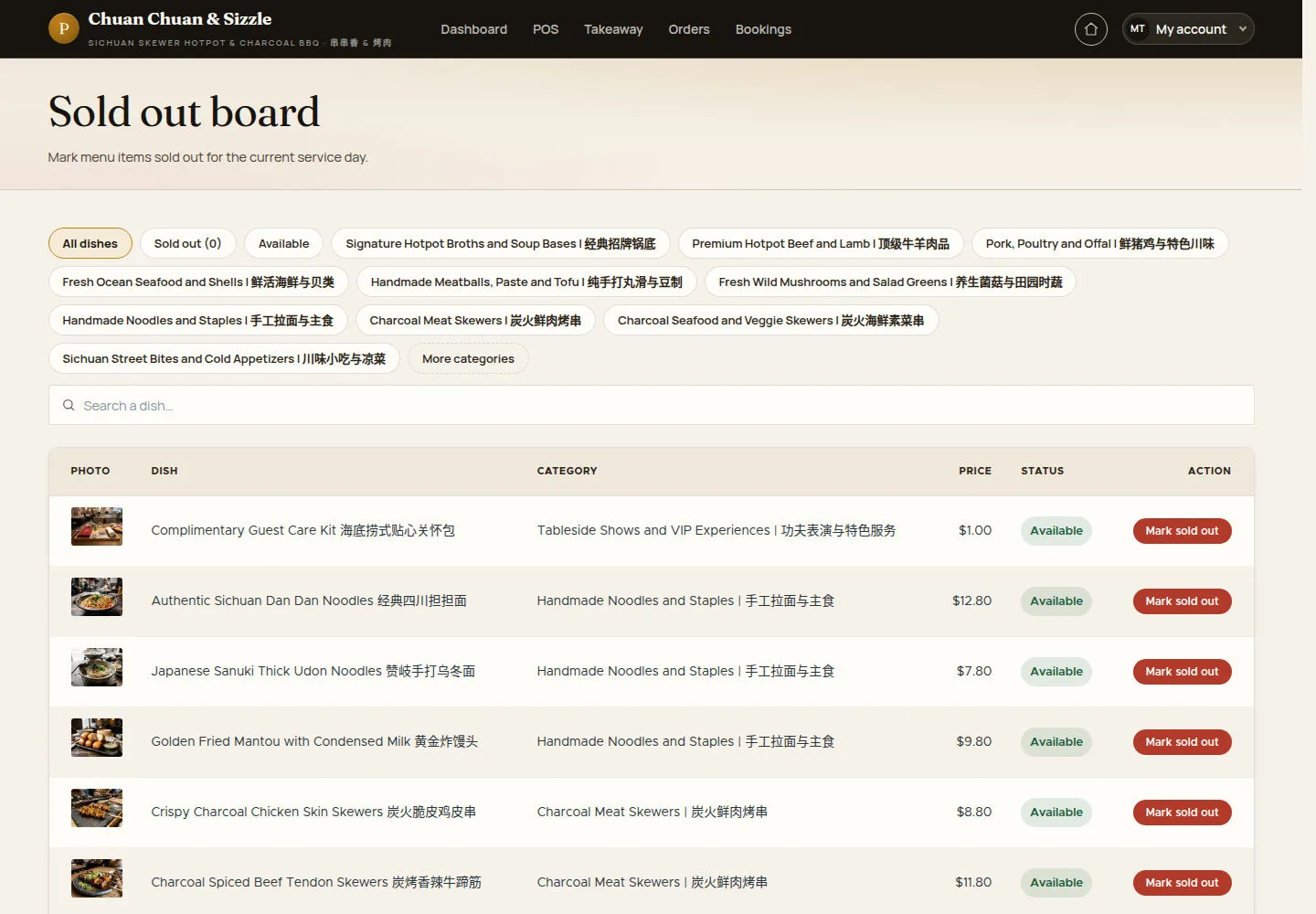Open the Complimentary Guest Care Kit photo
Screen dimensions: 1316x914
(x=97, y=526)
